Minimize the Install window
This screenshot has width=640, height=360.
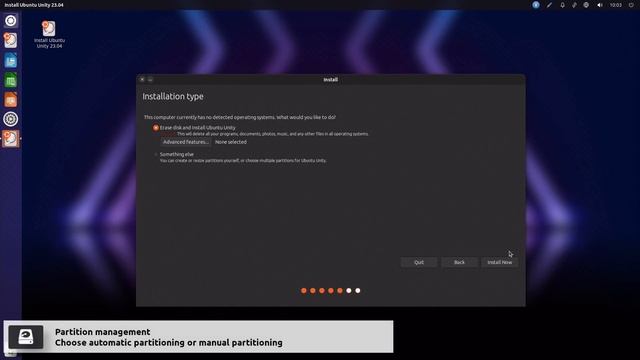[150, 80]
